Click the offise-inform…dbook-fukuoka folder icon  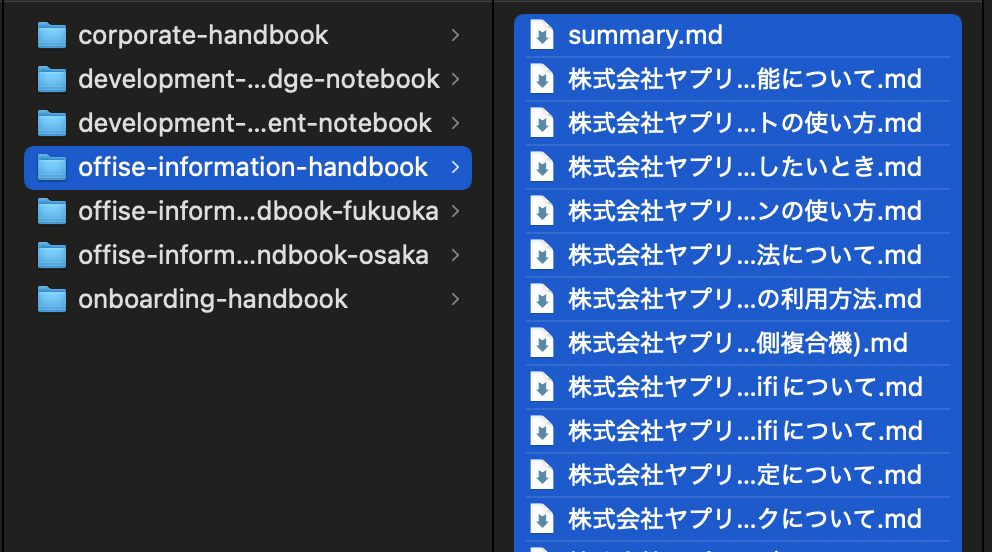(x=52, y=211)
